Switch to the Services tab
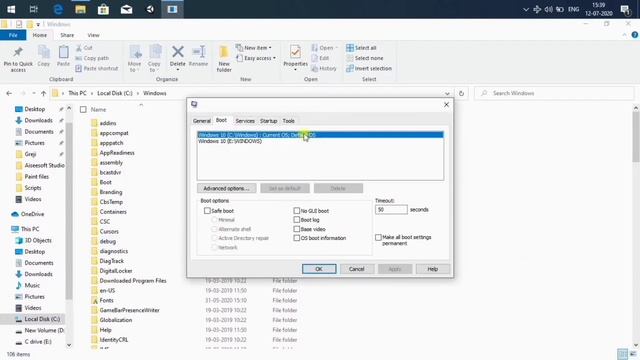This screenshot has width=640, height=360. [245, 121]
